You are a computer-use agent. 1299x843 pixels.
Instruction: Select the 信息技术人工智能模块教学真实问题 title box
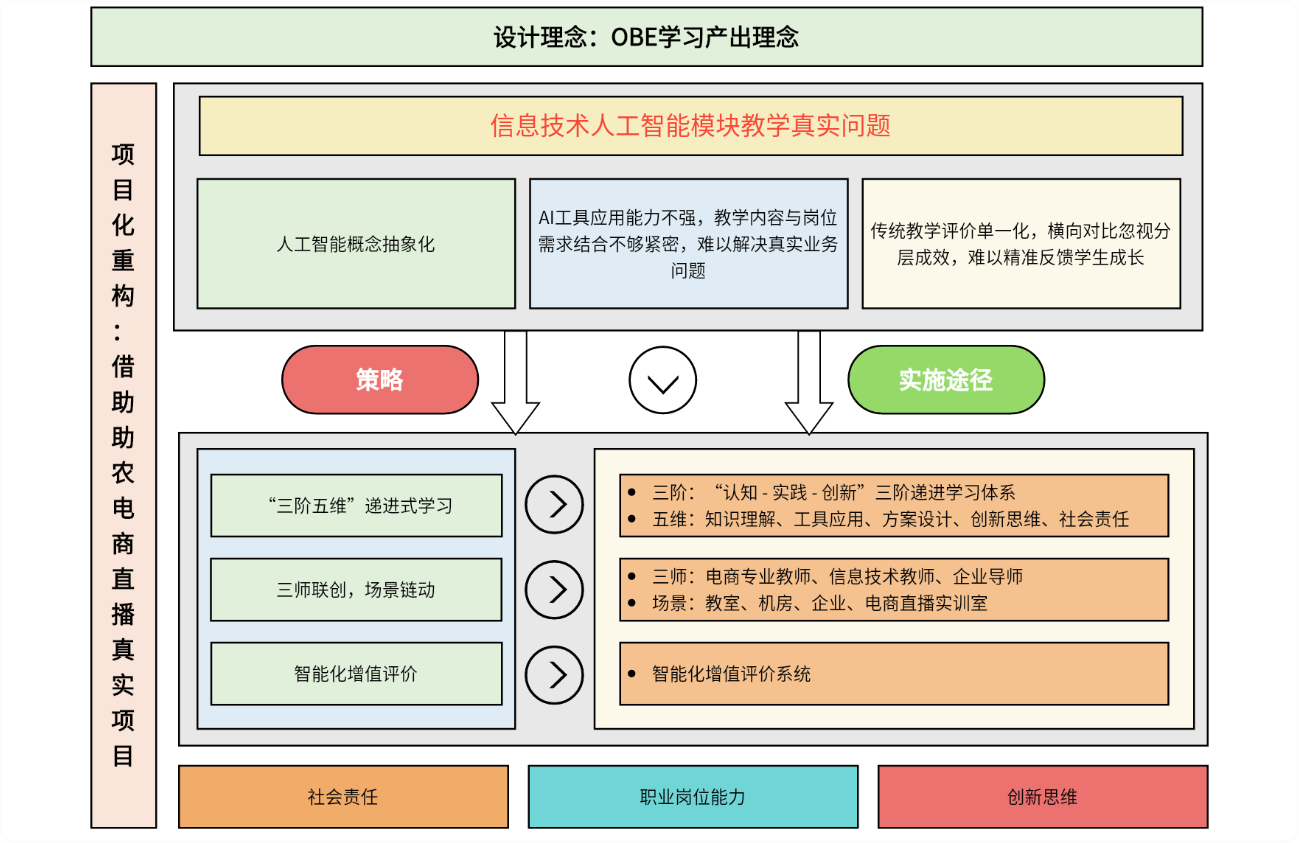[x=690, y=126]
